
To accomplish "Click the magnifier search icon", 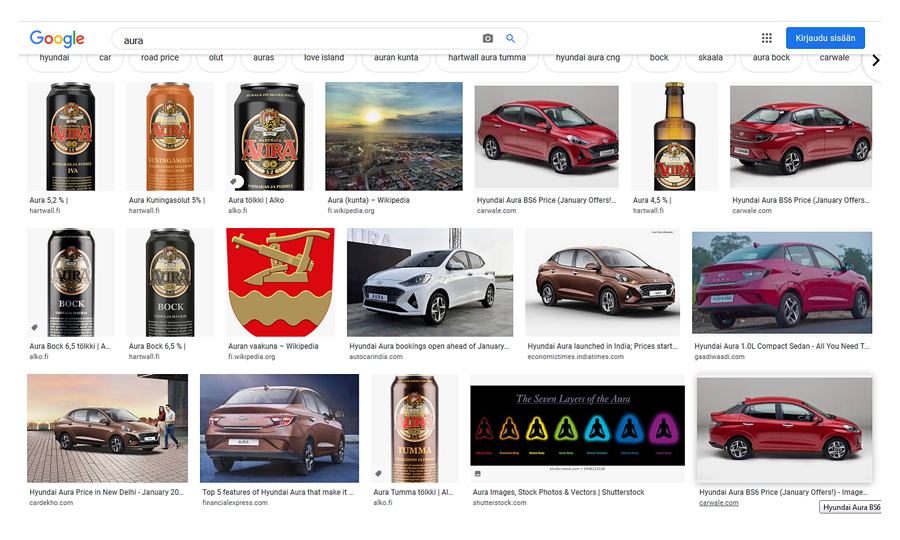I will pos(510,38).
